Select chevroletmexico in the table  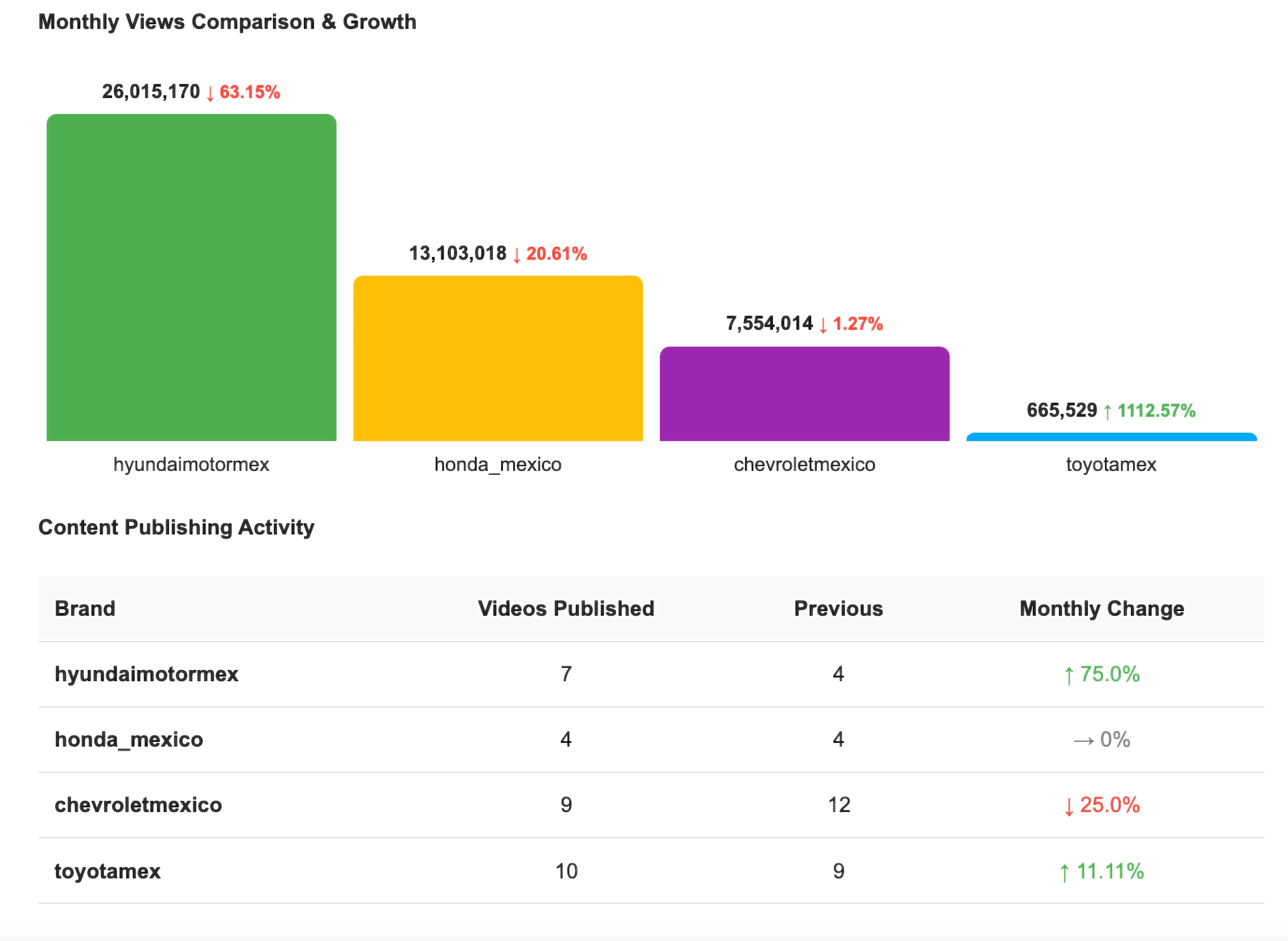click(138, 805)
